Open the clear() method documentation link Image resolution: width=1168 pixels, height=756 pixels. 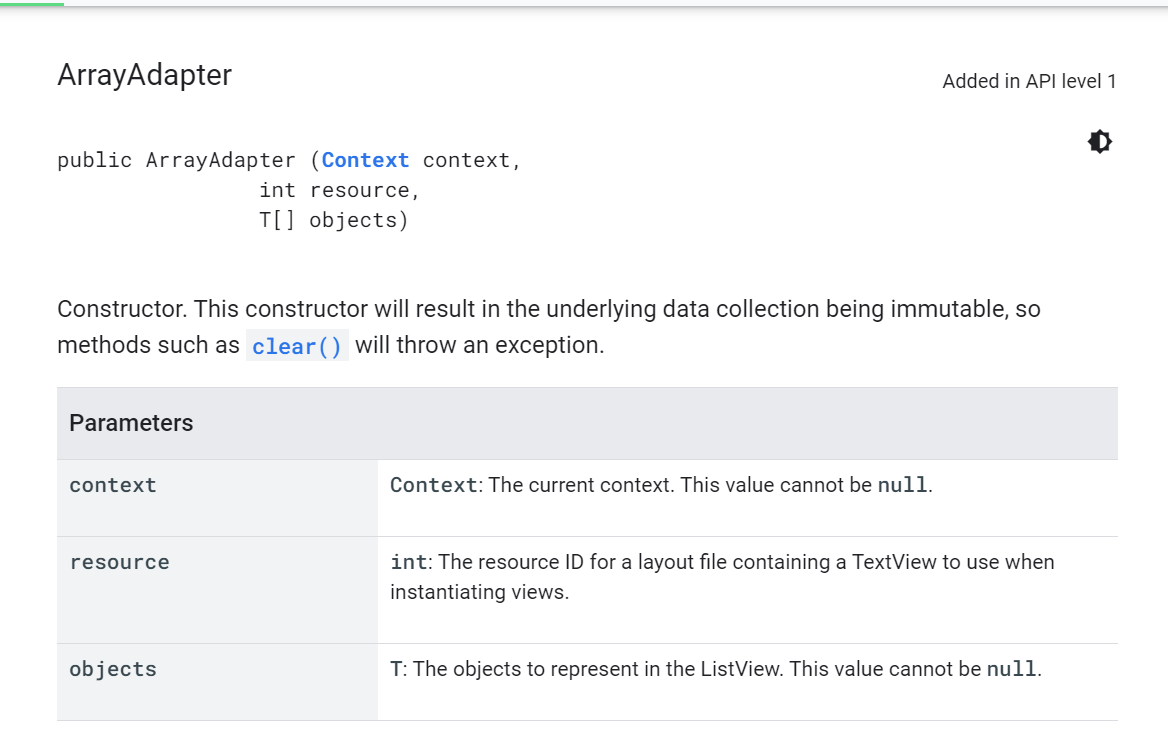[297, 346]
